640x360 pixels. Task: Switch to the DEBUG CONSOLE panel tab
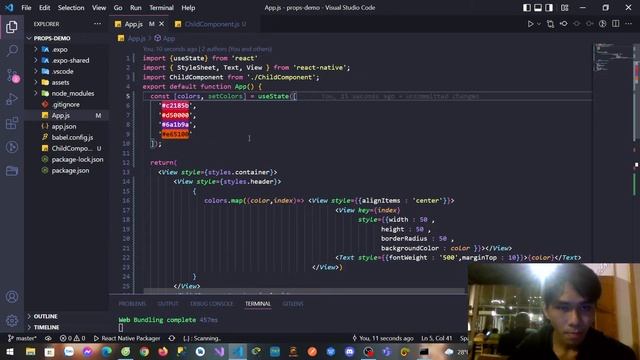pyautogui.click(x=211, y=304)
